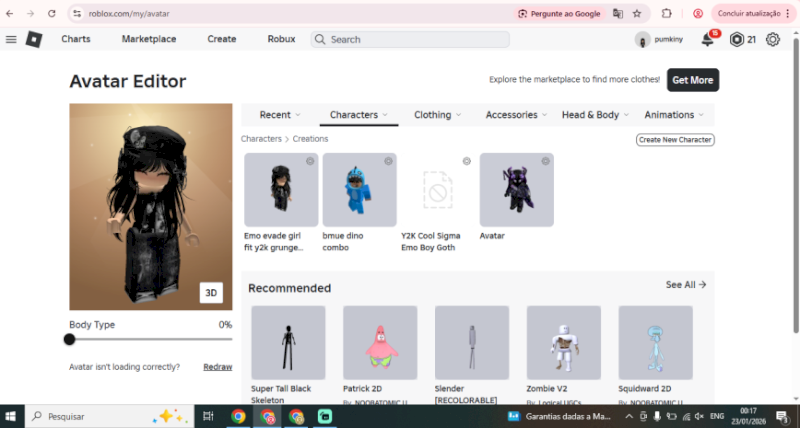800x428 pixels.
Task: Open Squidward 2D recommended item
Action: pos(656,343)
